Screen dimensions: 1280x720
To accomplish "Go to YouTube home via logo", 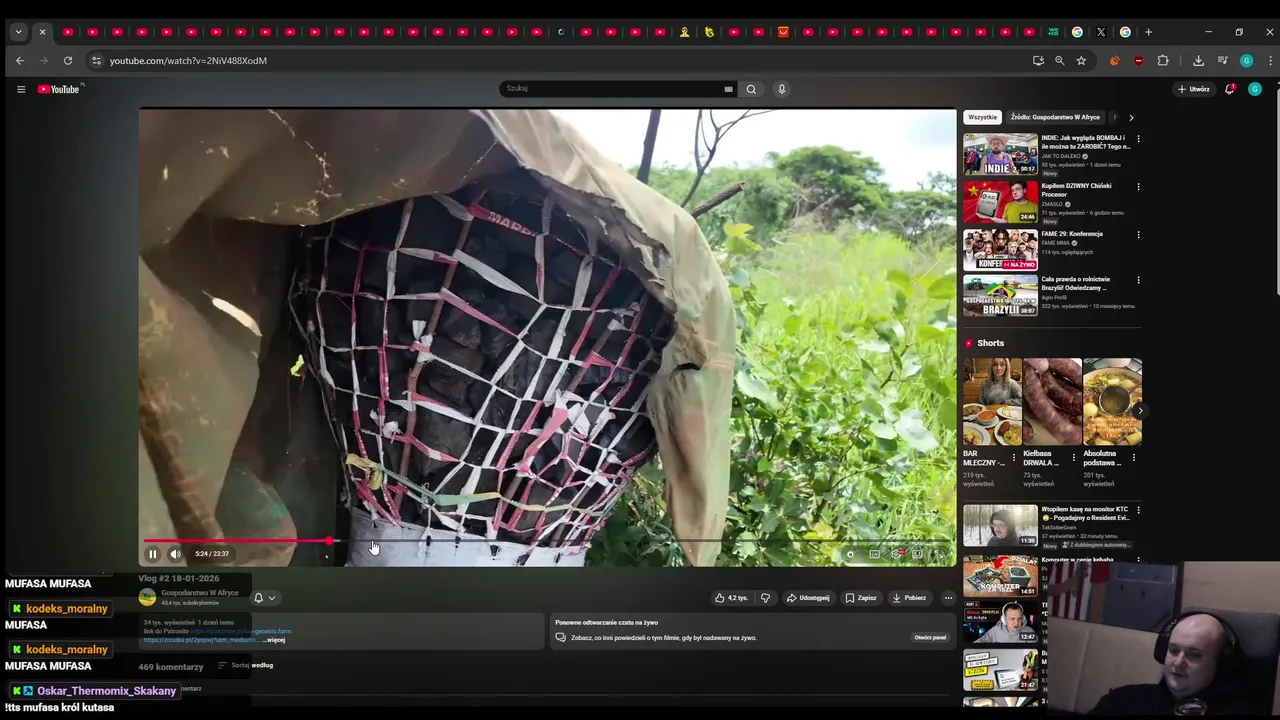I will coord(59,89).
